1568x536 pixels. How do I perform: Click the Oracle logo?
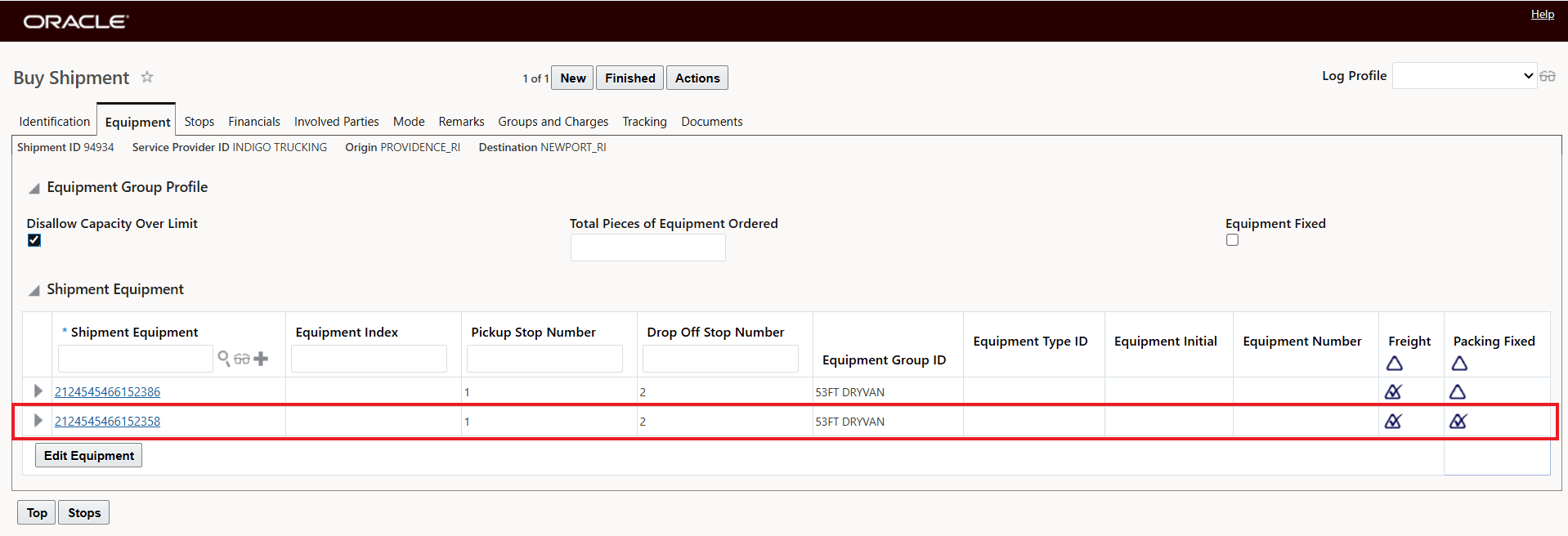[75, 21]
